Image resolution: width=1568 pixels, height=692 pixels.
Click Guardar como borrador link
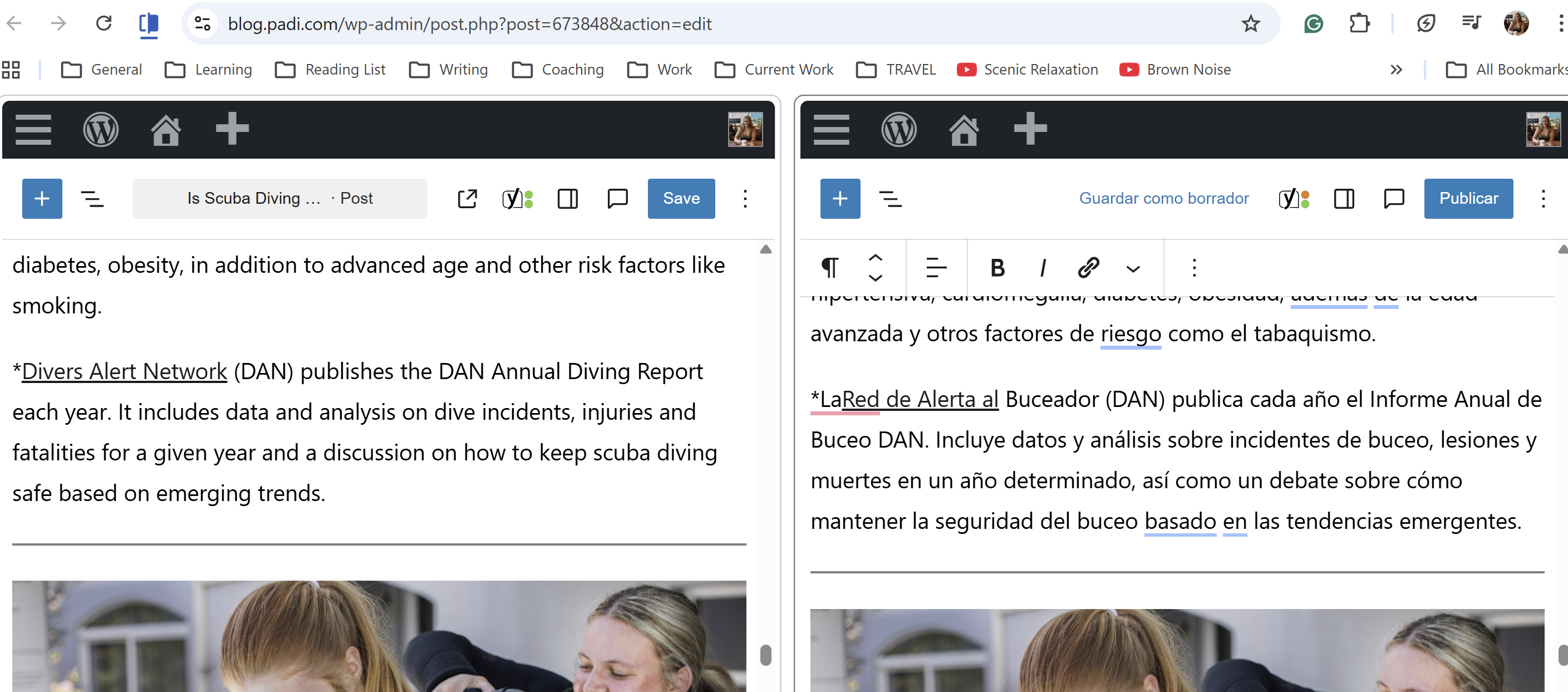point(1163,198)
